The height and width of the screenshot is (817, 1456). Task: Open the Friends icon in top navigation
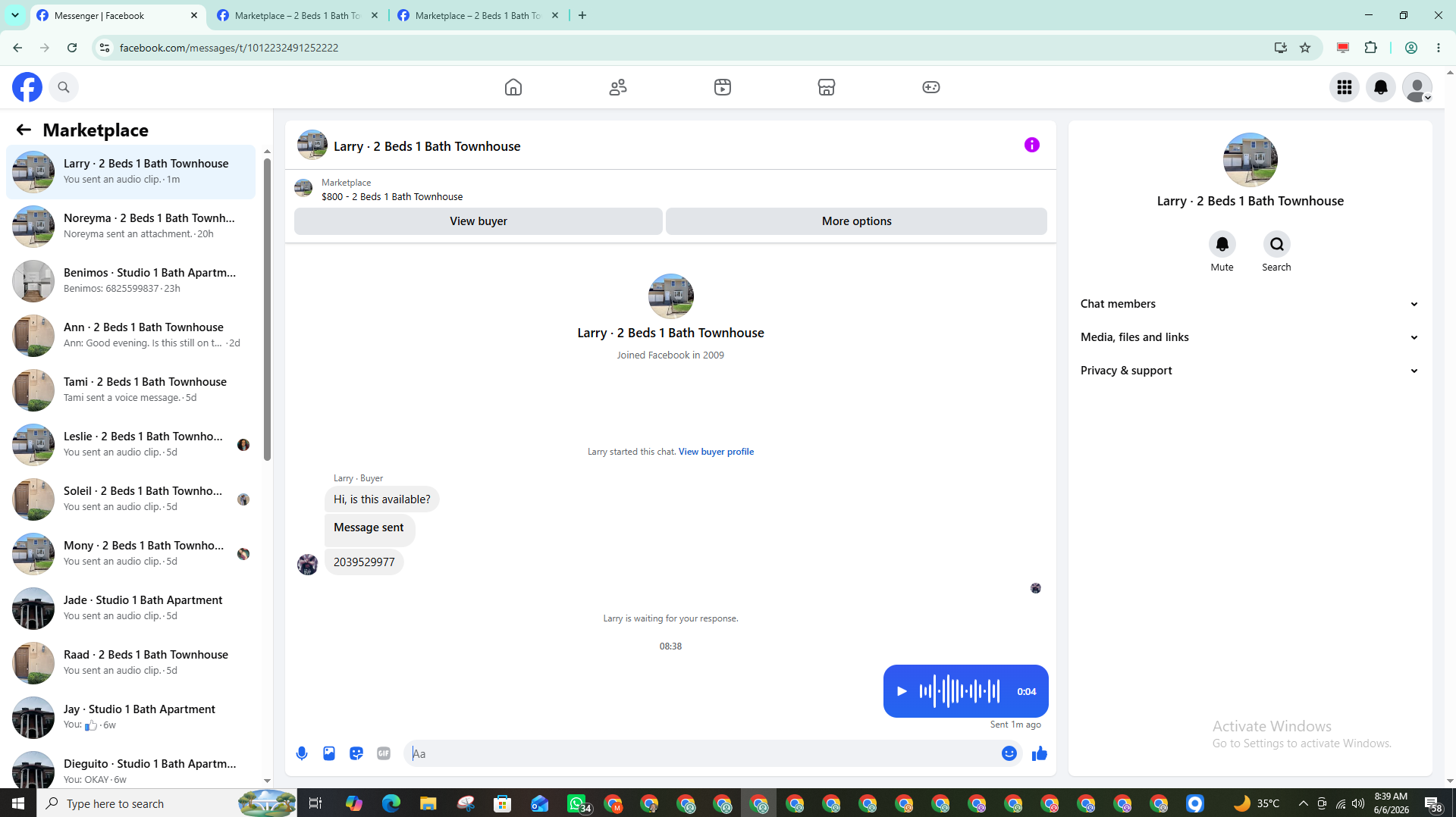click(618, 87)
